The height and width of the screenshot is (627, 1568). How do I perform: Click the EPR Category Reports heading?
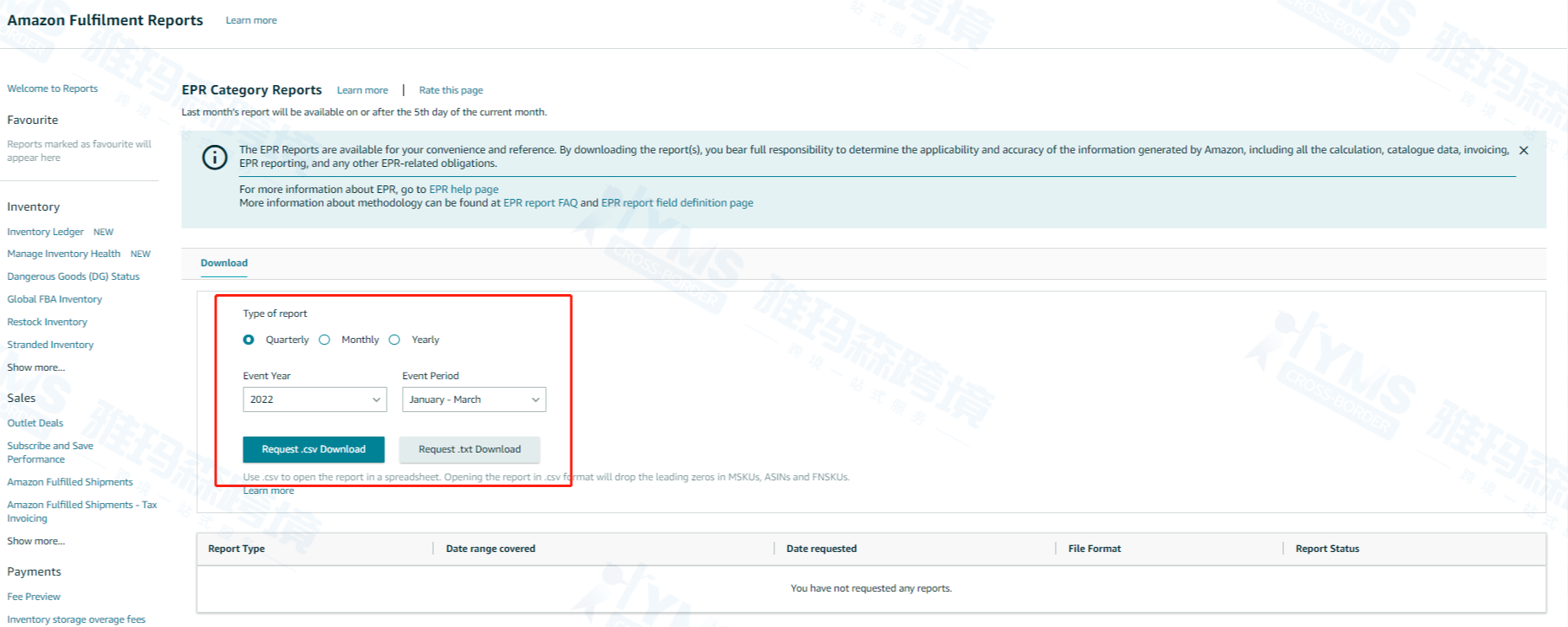pos(252,90)
